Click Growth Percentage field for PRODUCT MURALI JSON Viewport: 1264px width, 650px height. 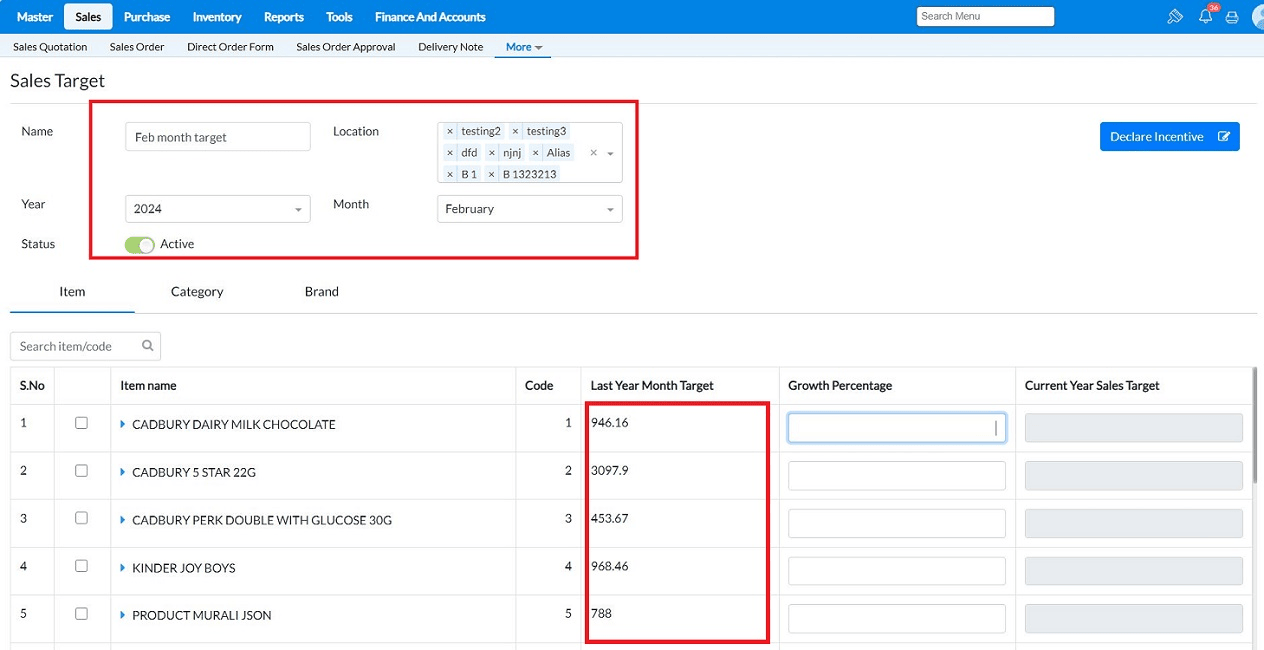pyautogui.click(x=897, y=619)
